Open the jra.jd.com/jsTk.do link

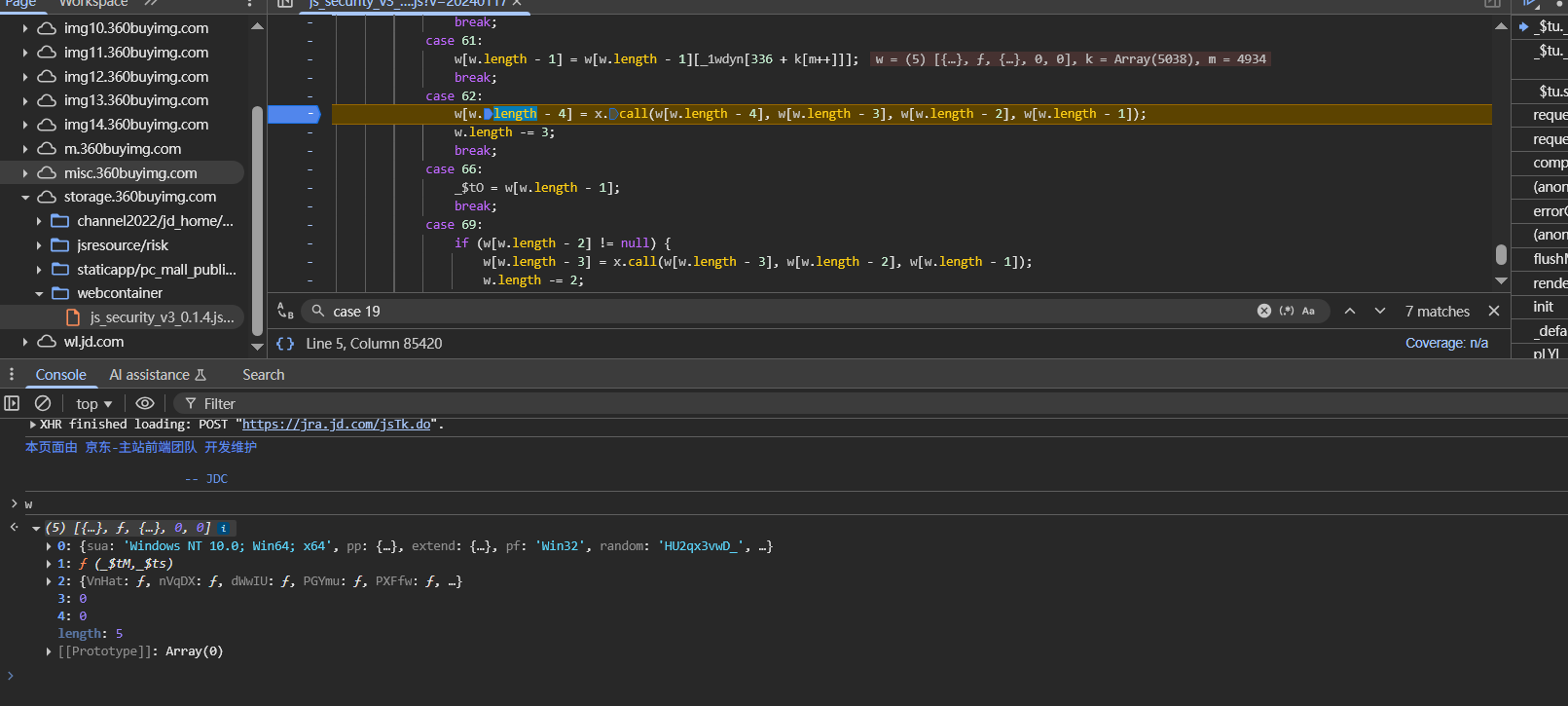[336, 425]
